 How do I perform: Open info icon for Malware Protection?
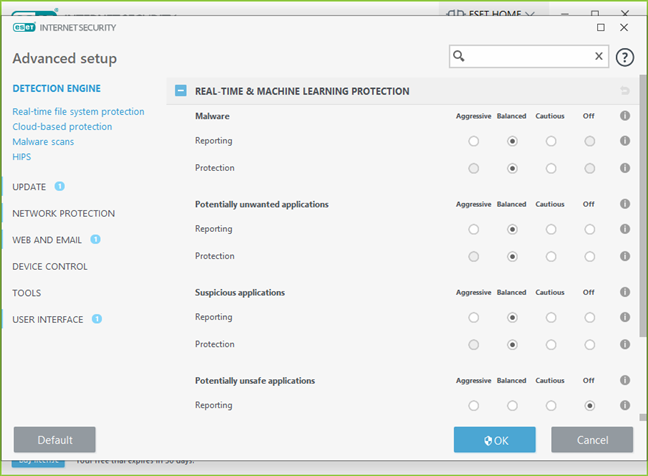click(x=624, y=168)
